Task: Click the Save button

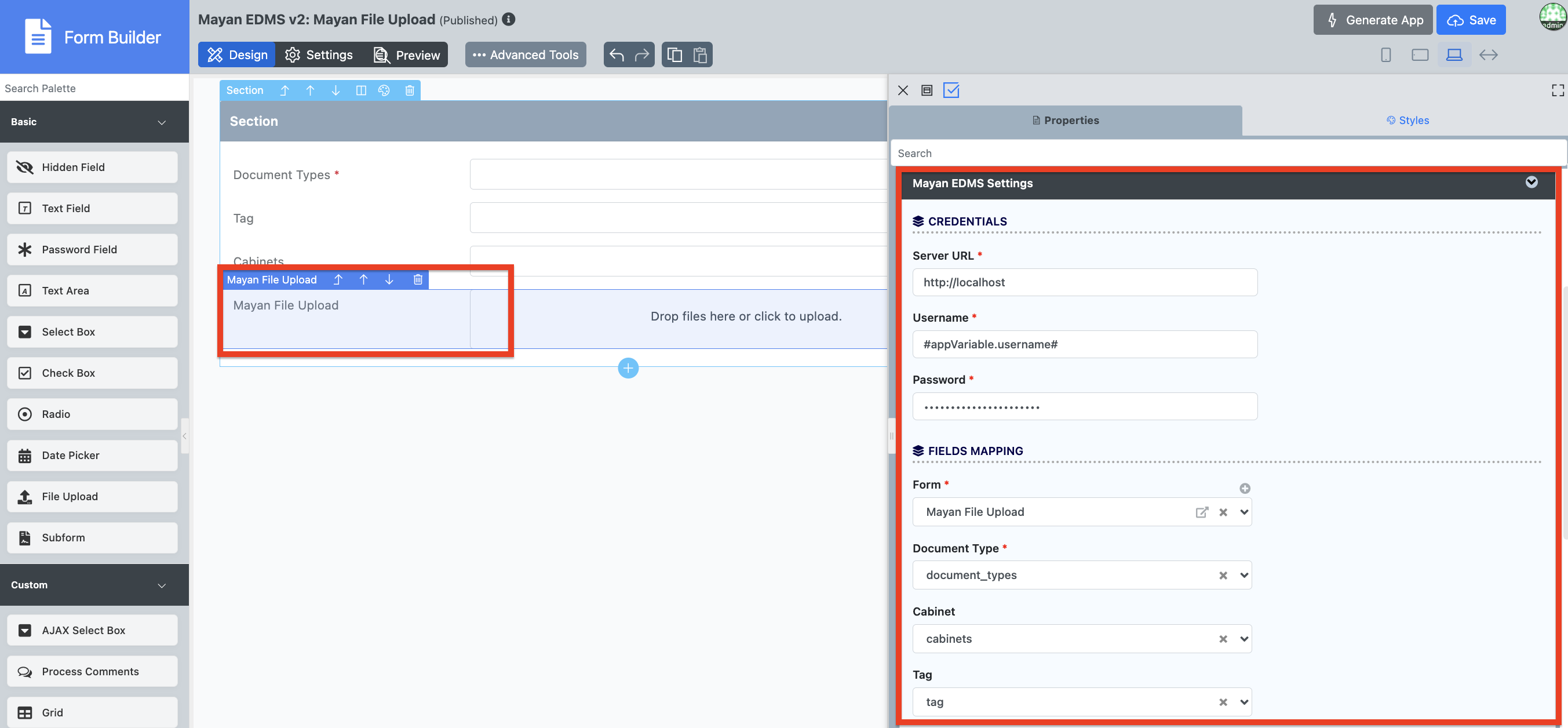Action: [1471, 20]
